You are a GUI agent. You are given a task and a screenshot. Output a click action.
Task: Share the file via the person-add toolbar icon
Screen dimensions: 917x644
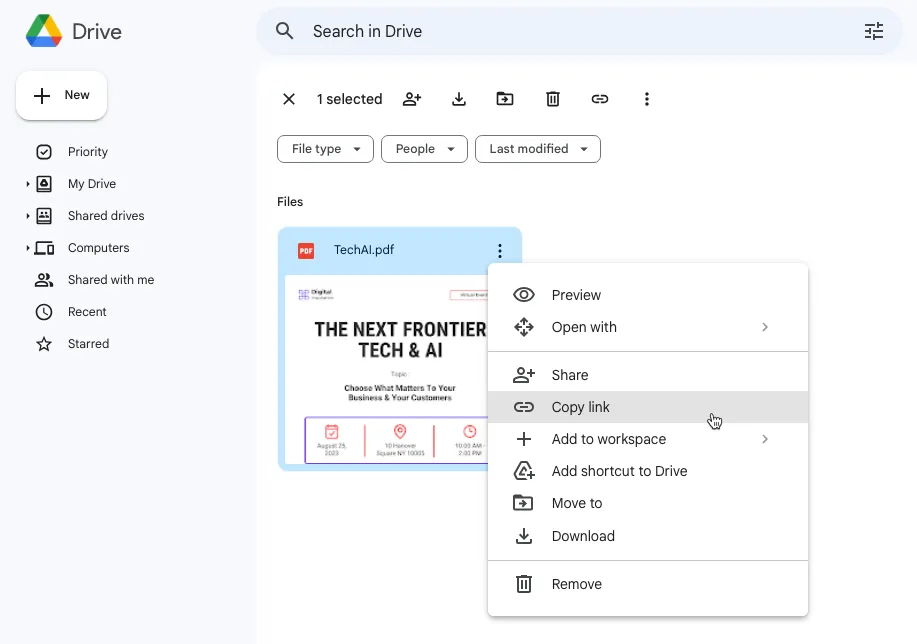click(412, 99)
